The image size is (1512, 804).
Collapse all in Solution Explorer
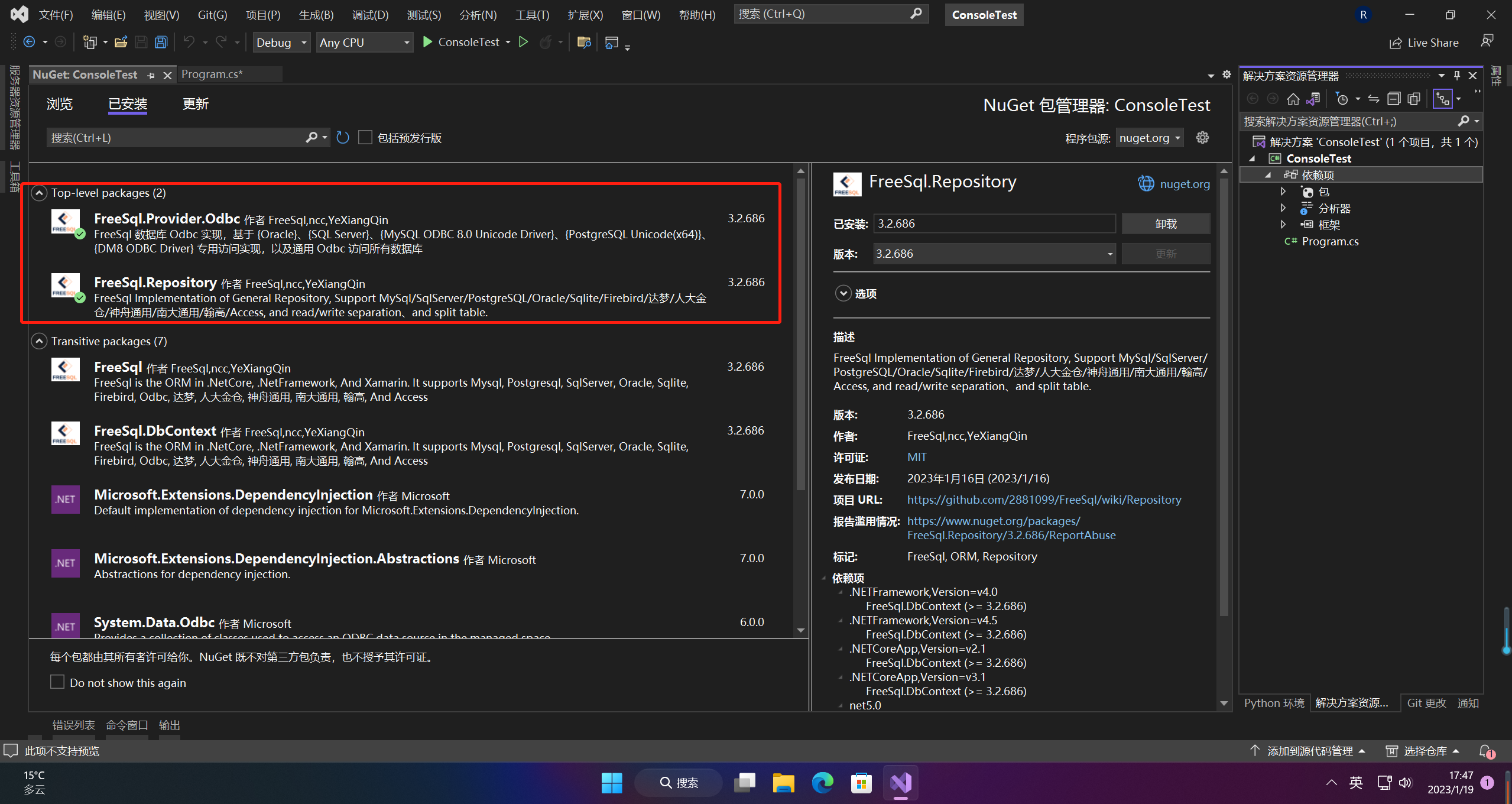1394,99
